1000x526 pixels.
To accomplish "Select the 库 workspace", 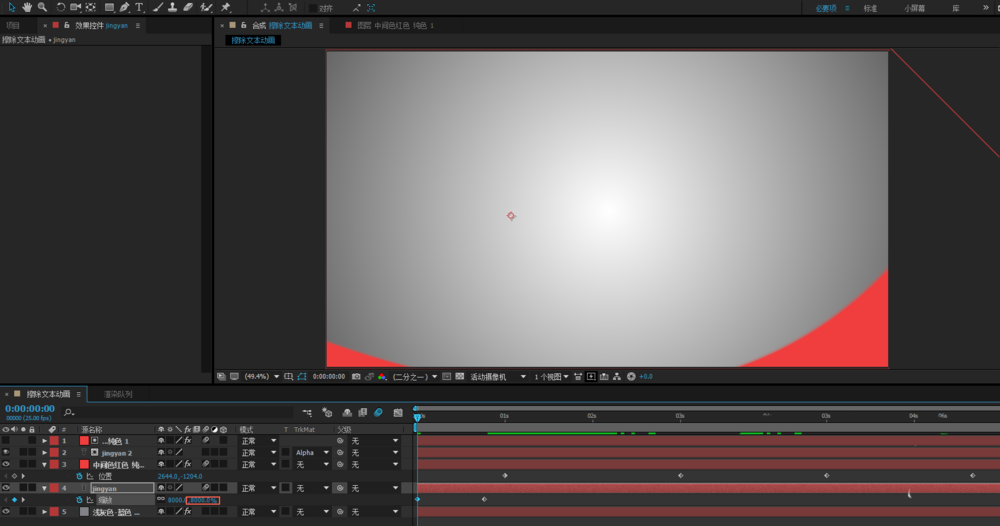I will point(955,8).
